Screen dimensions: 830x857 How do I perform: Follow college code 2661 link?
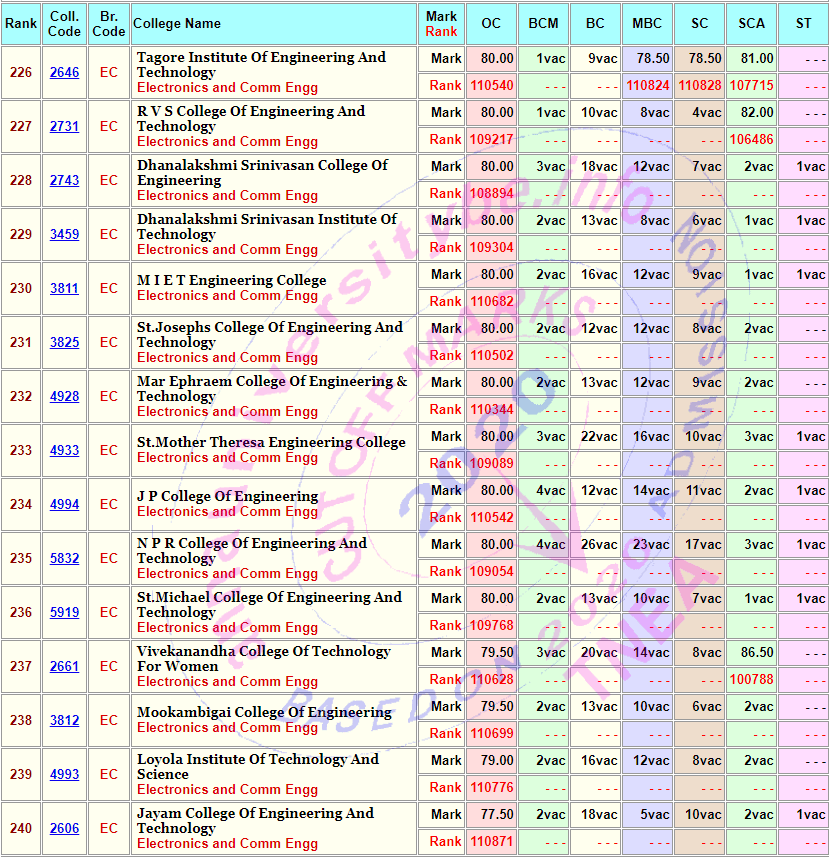click(x=64, y=666)
